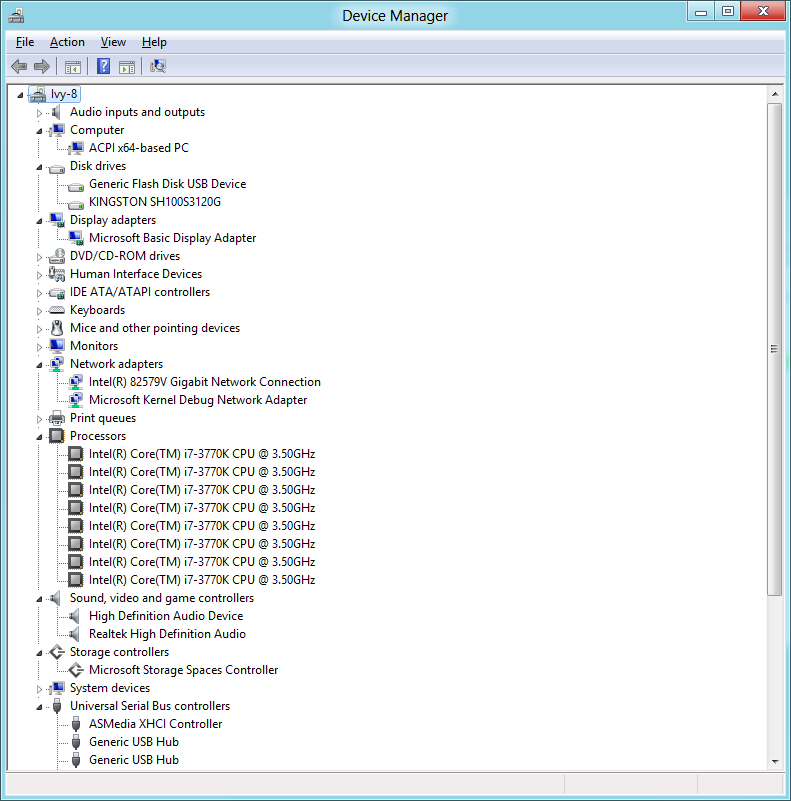Screen dimensions: 791x801
Task: Open the Help menu
Action: (x=154, y=42)
